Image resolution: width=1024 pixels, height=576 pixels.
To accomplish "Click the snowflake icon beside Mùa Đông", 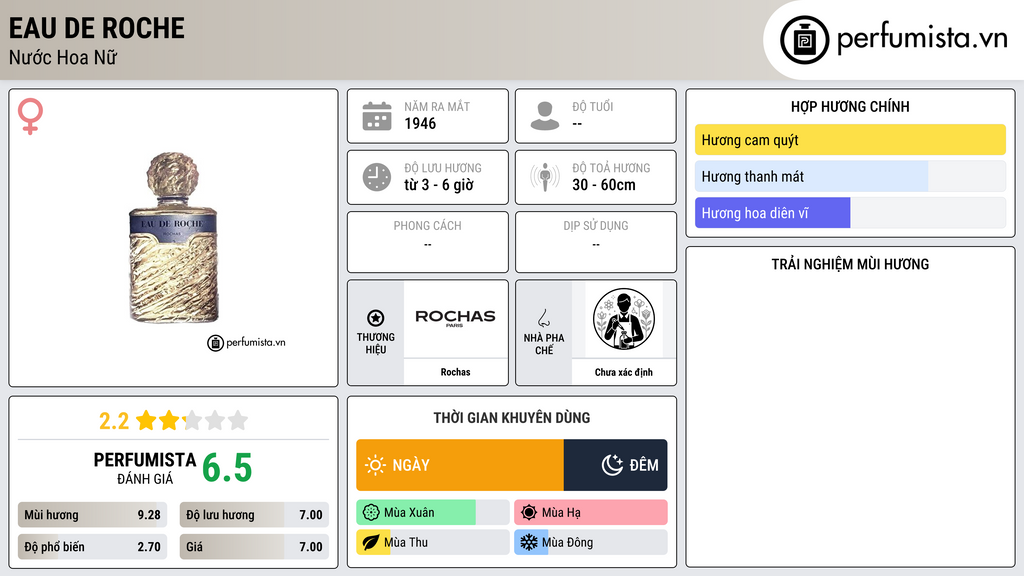I will click(x=529, y=542).
